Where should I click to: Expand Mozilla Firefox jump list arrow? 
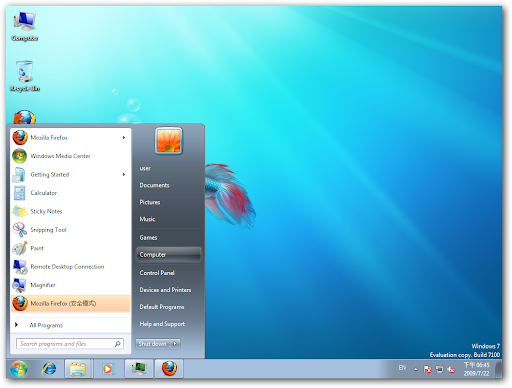click(x=124, y=138)
